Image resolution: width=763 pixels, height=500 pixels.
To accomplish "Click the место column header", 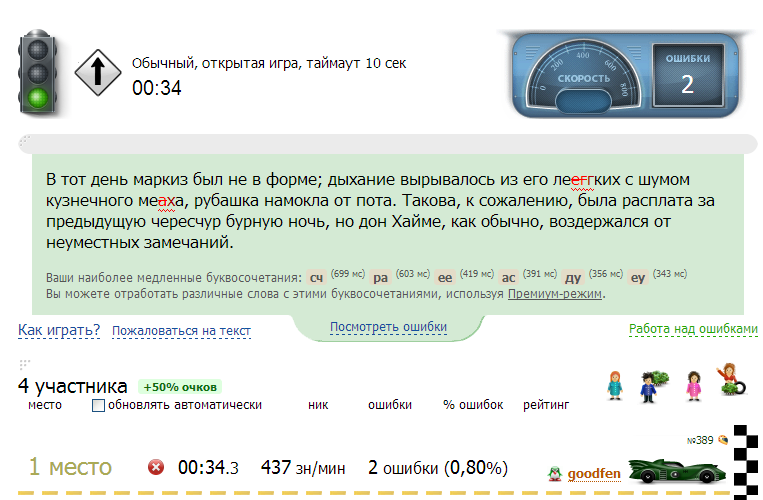I will [x=45, y=405].
